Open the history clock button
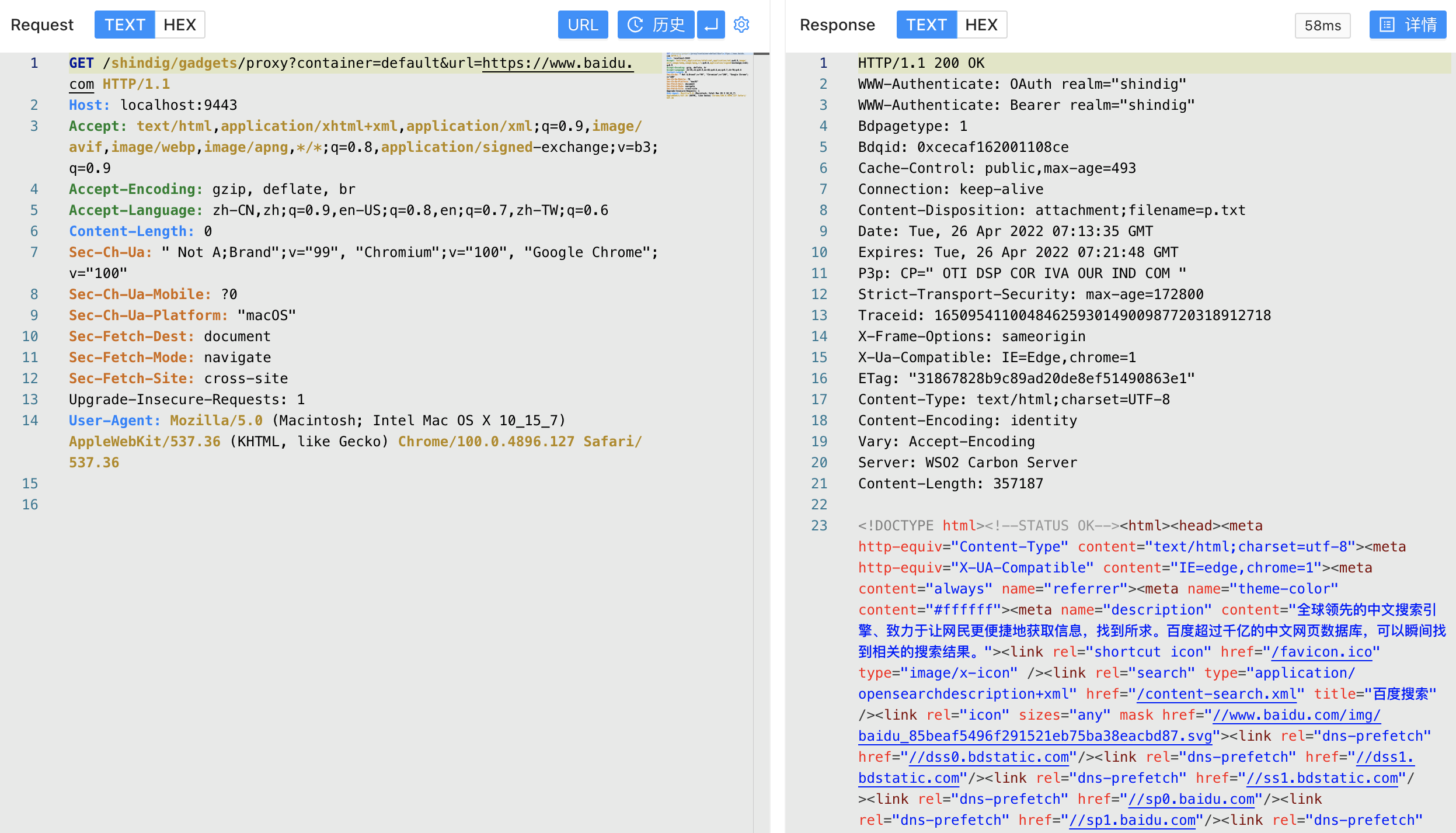Image resolution: width=1456 pixels, height=833 pixels. coord(656,25)
